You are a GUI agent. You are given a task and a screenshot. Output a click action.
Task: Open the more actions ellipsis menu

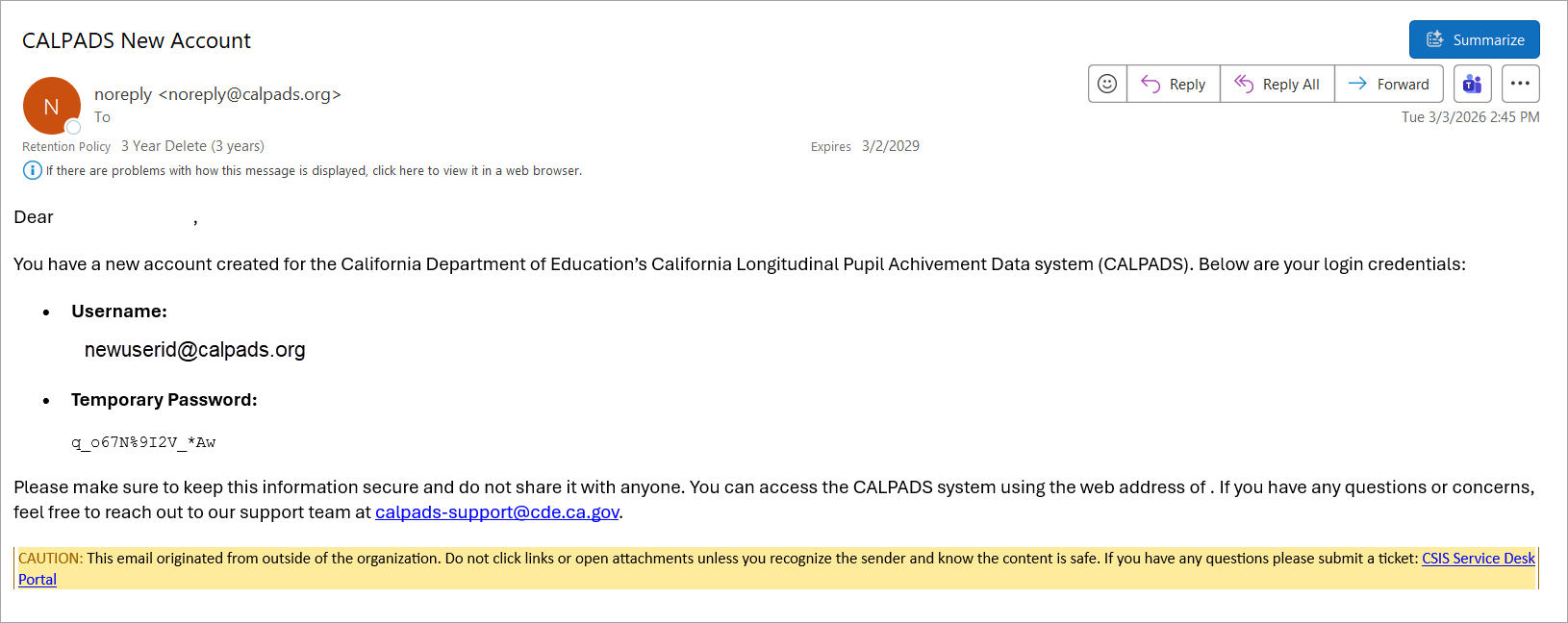[1520, 84]
